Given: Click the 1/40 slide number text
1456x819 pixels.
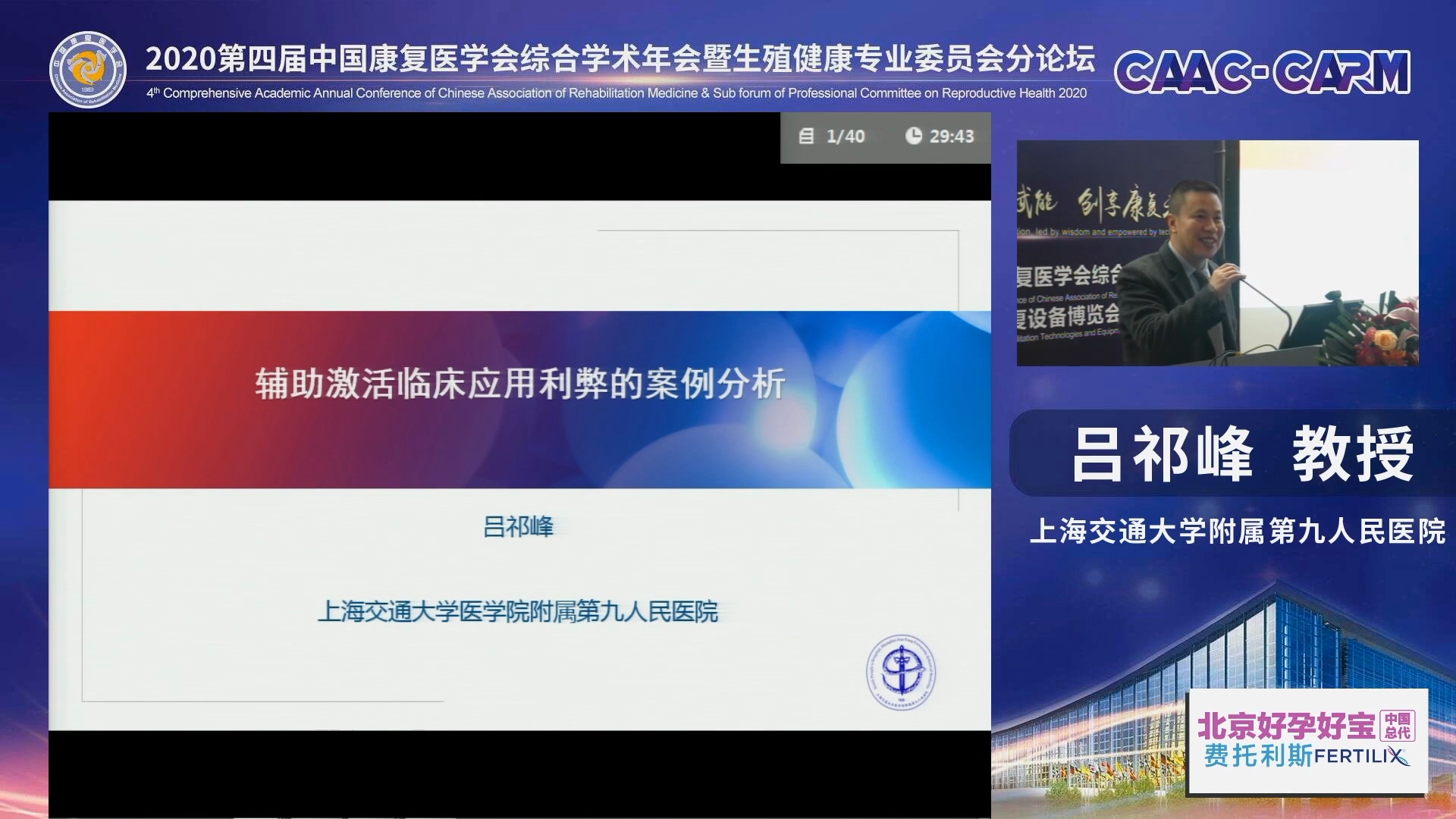Looking at the screenshot, I should pos(846,136).
